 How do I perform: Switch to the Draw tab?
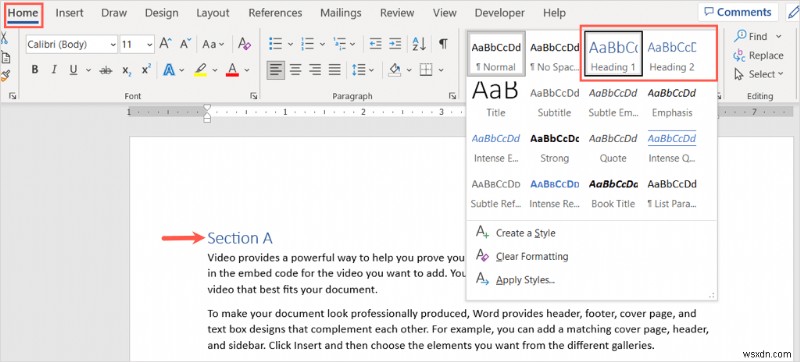tap(114, 13)
